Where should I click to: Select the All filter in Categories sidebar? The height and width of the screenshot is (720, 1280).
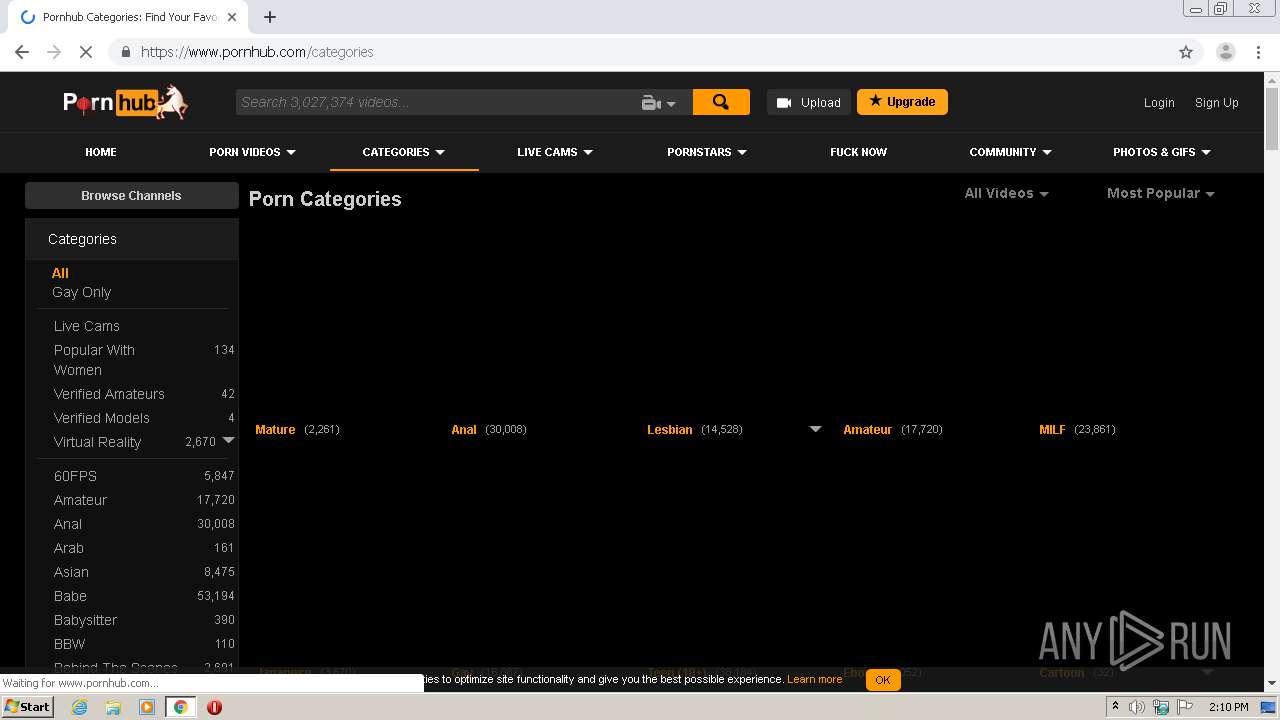click(60, 273)
